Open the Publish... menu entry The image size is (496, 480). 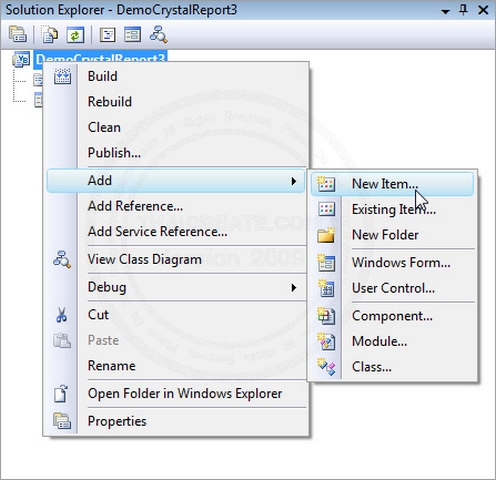pos(114,153)
